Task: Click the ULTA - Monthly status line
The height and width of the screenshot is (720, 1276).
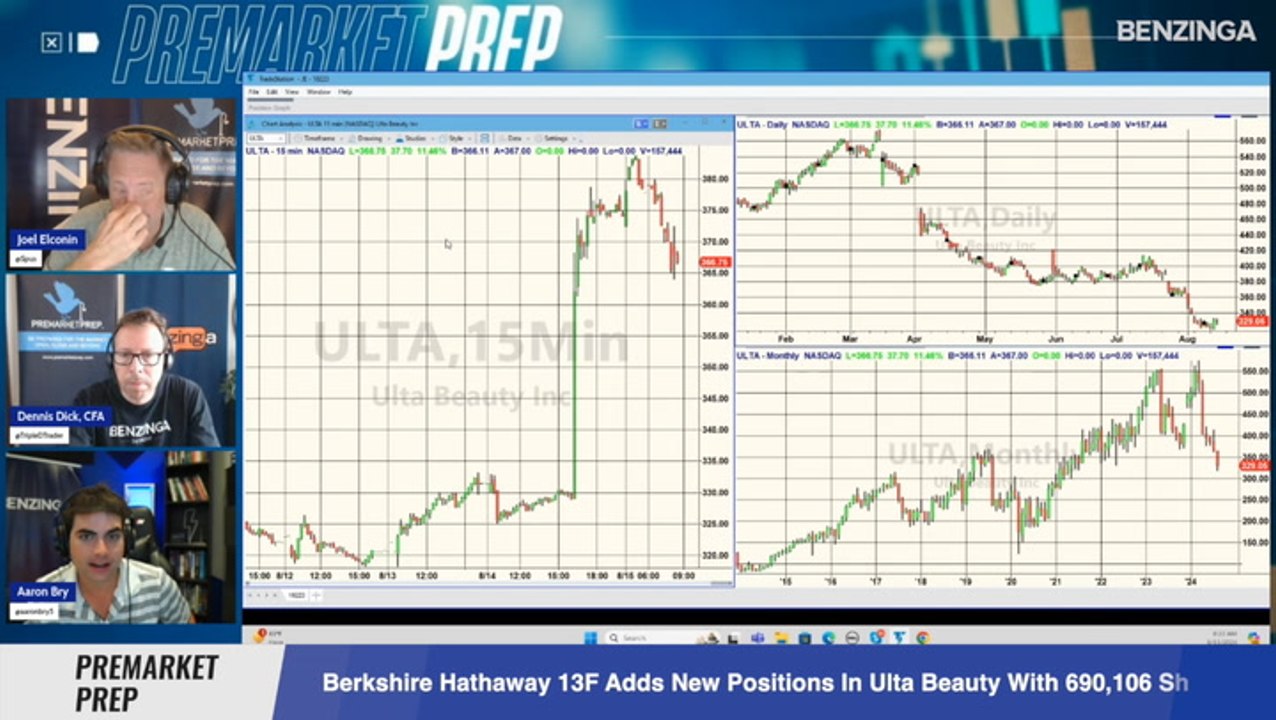Action: coord(958,355)
